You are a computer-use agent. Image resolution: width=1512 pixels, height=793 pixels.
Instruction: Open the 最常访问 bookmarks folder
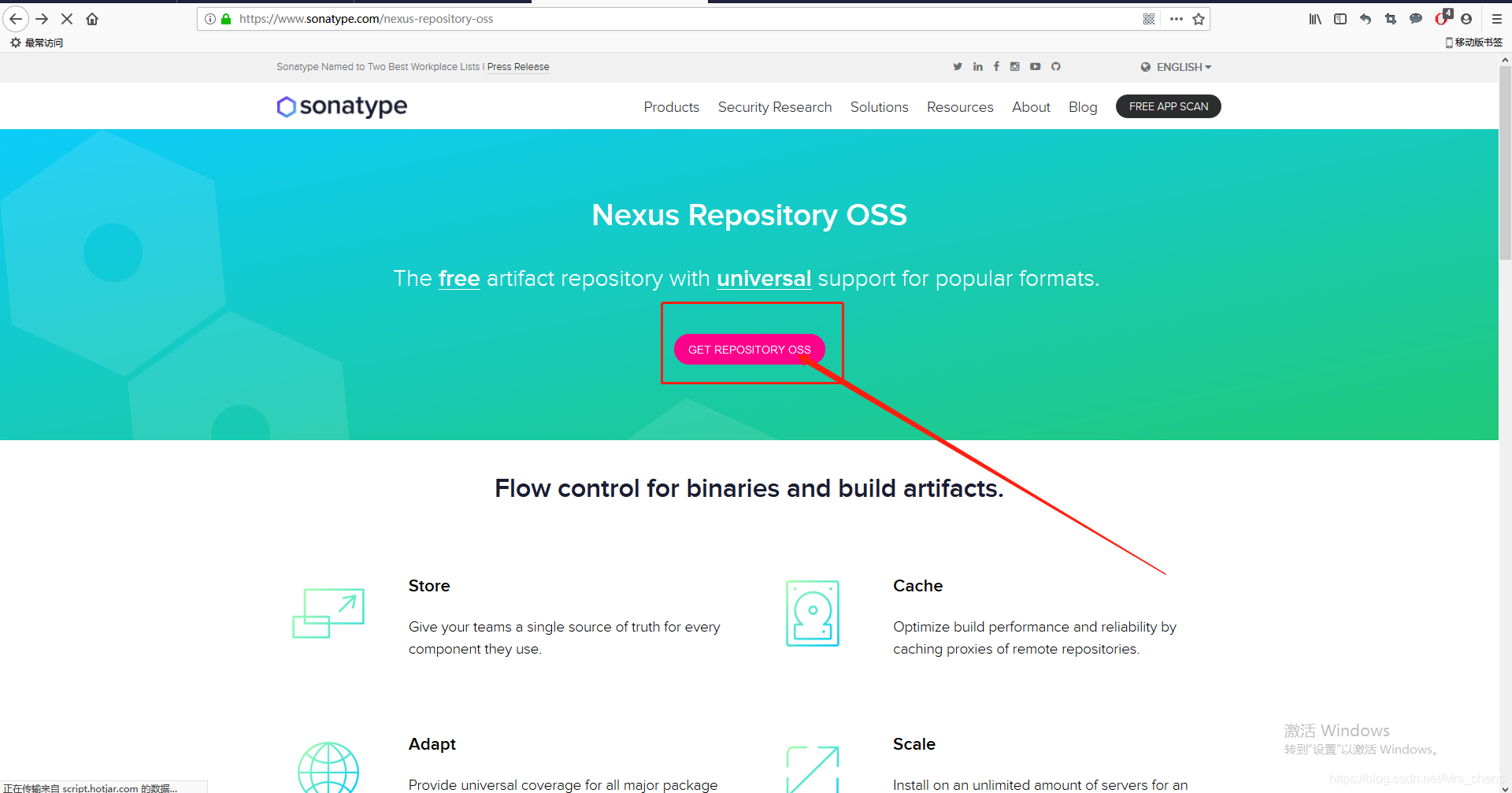coord(37,43)
